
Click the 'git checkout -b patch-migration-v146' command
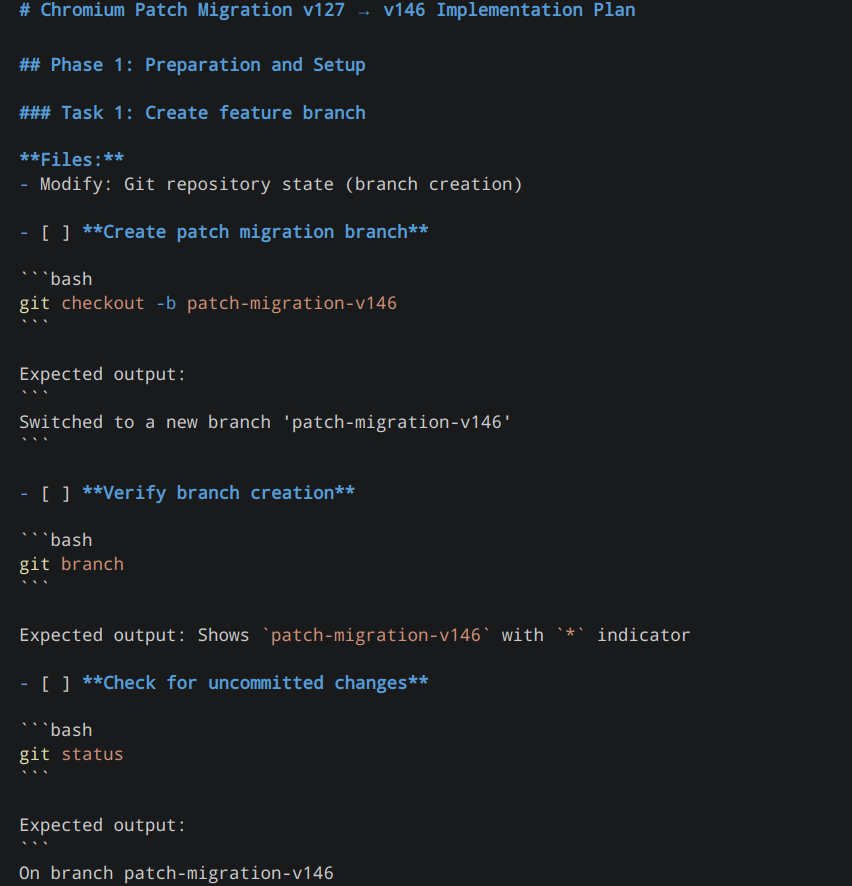click(x=208, y=303)
